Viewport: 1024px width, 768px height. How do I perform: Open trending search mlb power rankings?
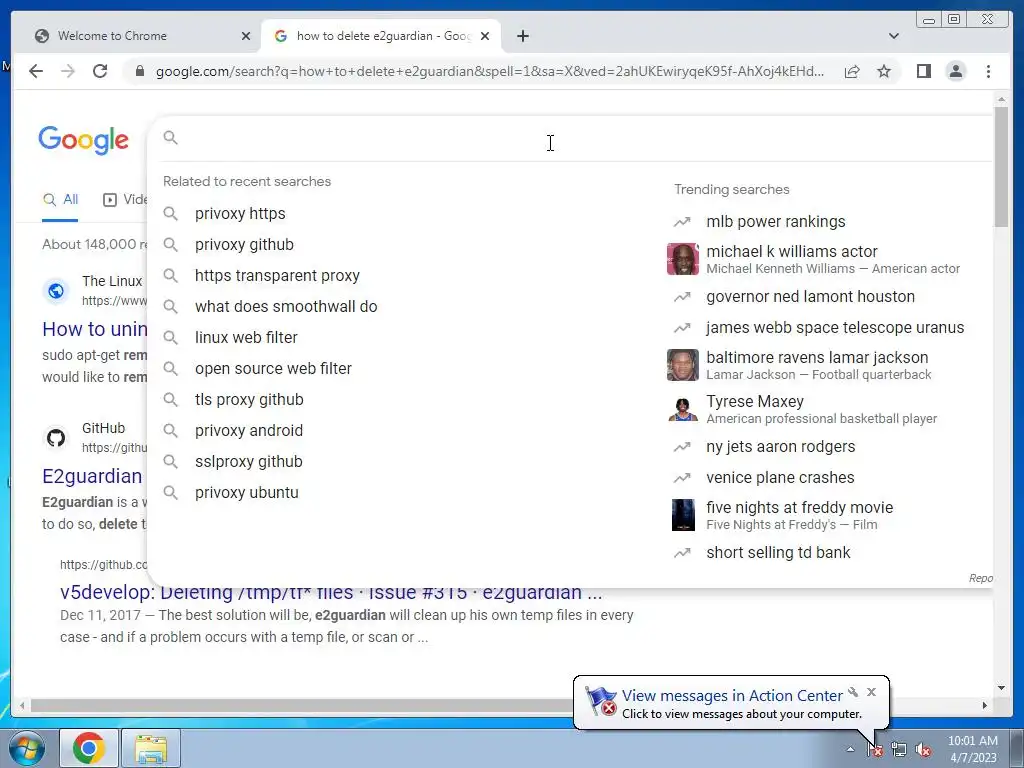[775, 221]
